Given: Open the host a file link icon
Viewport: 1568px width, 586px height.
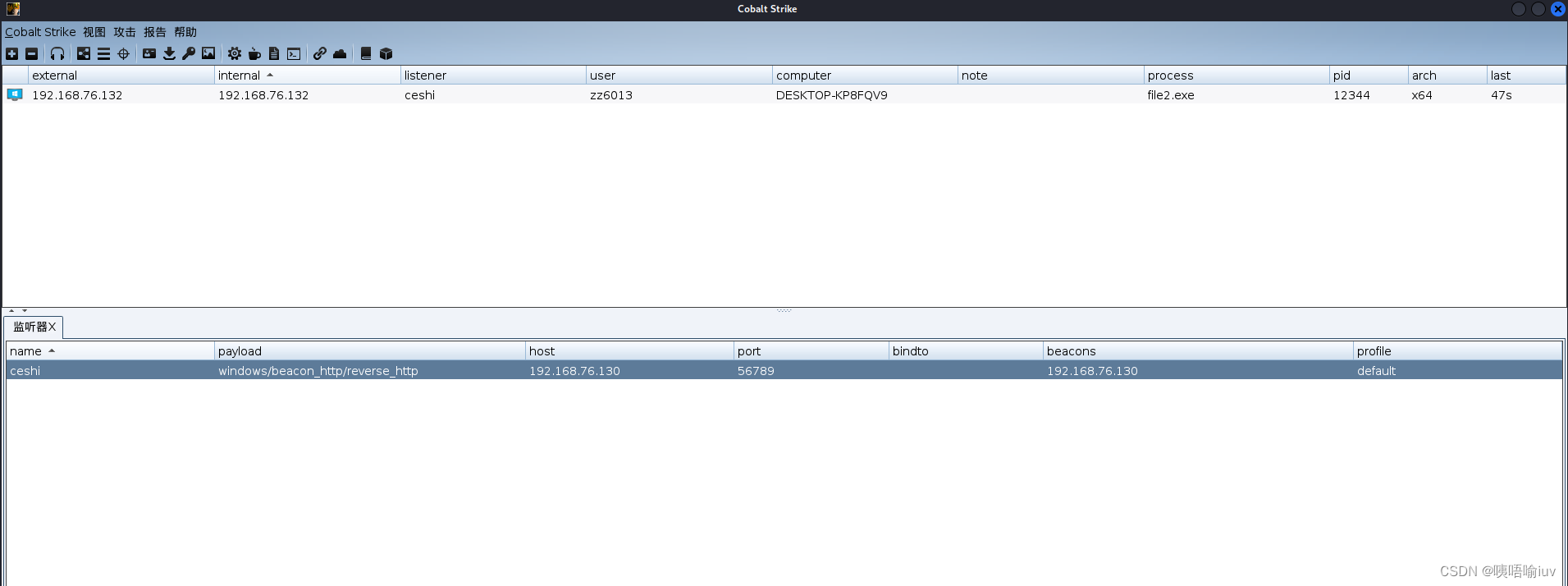Looking at the screenshot, I should (320, 53).
